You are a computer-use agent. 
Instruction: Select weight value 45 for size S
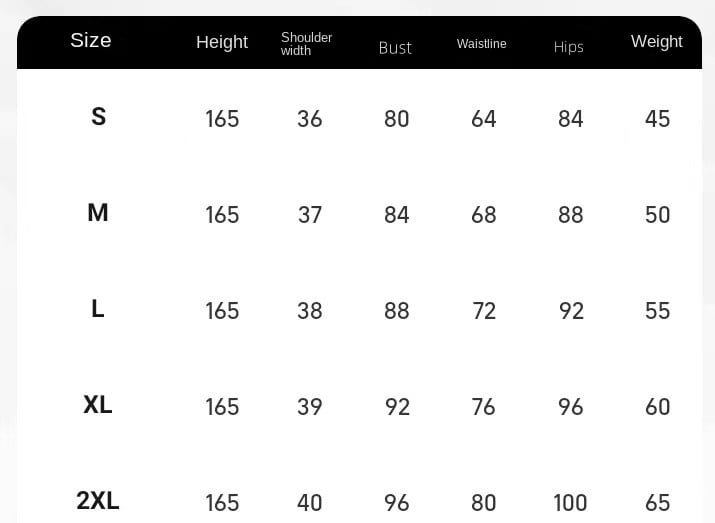click(x=658, y=119)
